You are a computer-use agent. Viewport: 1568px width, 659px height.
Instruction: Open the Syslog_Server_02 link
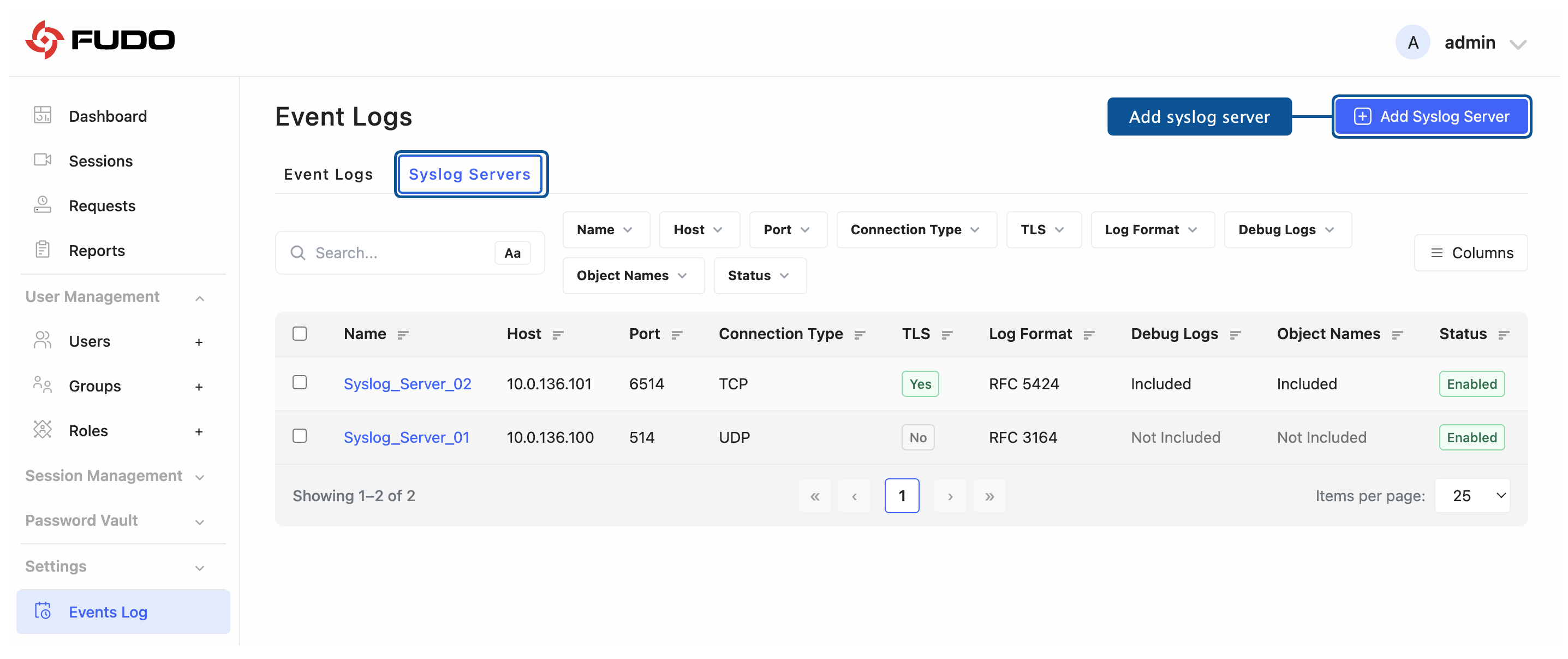tap(407, 384)
